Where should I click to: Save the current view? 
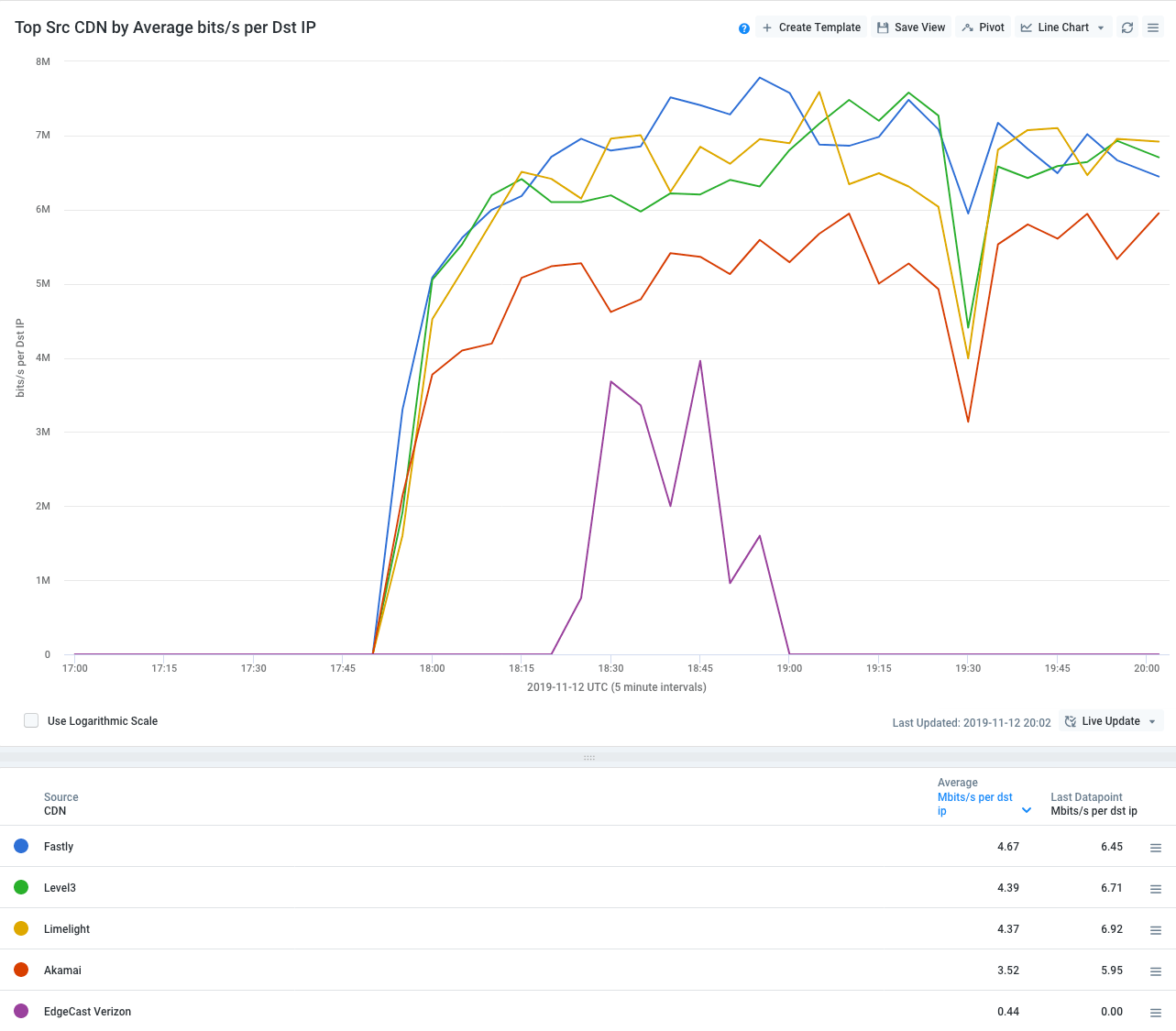(x=911, y=27)
